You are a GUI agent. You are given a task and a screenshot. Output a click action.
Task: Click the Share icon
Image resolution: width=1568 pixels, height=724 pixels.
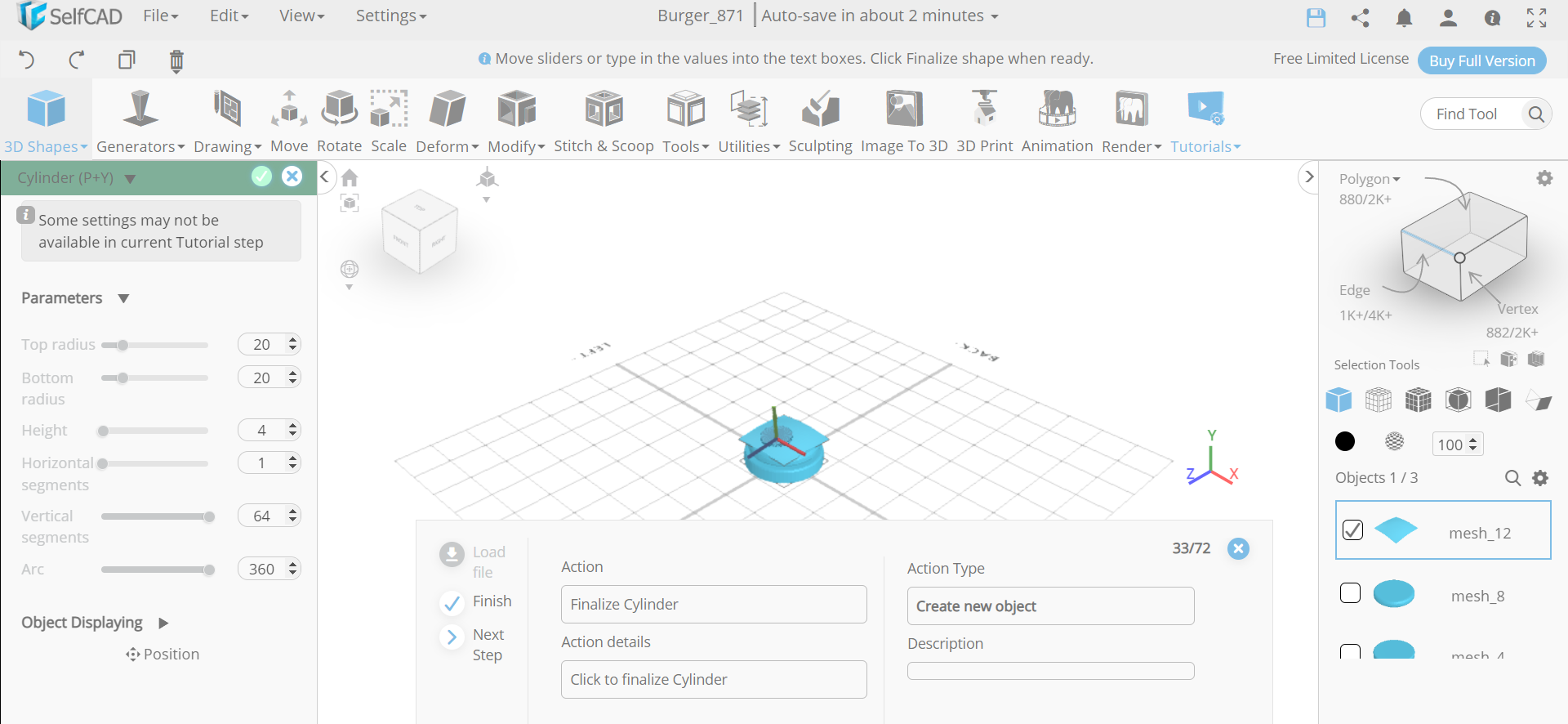pyautogui.click(x=1360, y=17)
